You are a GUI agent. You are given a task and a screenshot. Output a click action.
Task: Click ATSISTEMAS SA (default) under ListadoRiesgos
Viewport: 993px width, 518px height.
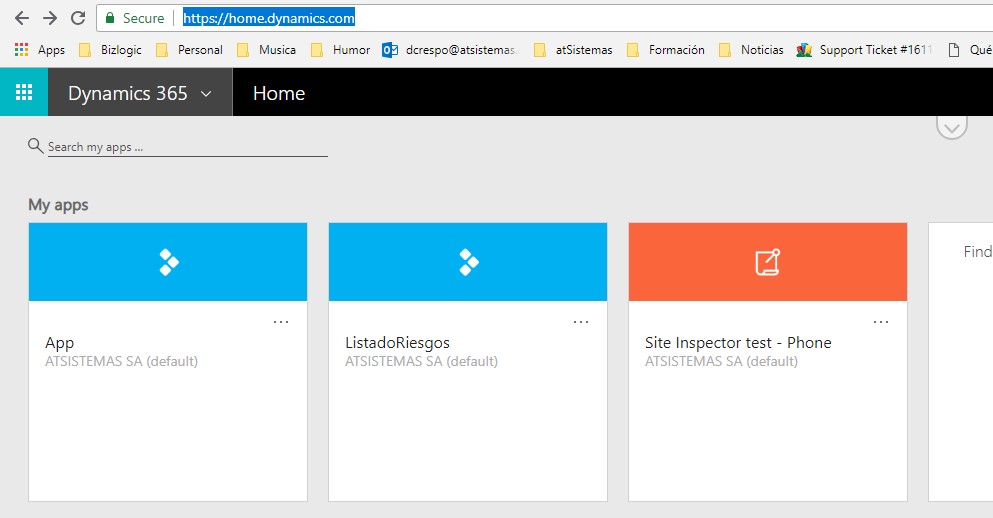[x=421, y=362]
